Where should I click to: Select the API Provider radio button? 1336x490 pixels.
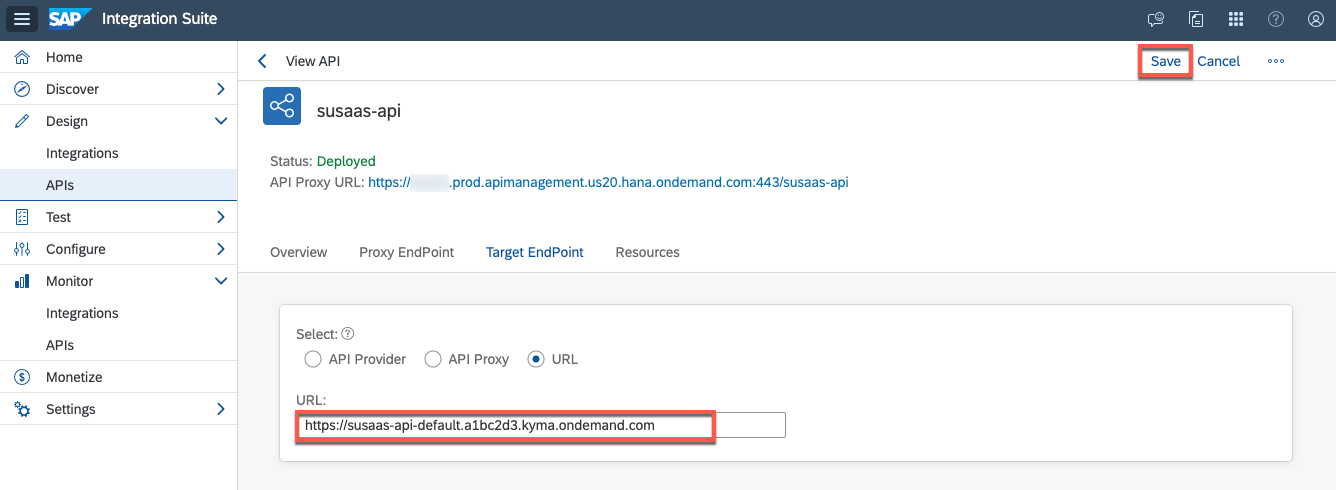pos(313,359)
